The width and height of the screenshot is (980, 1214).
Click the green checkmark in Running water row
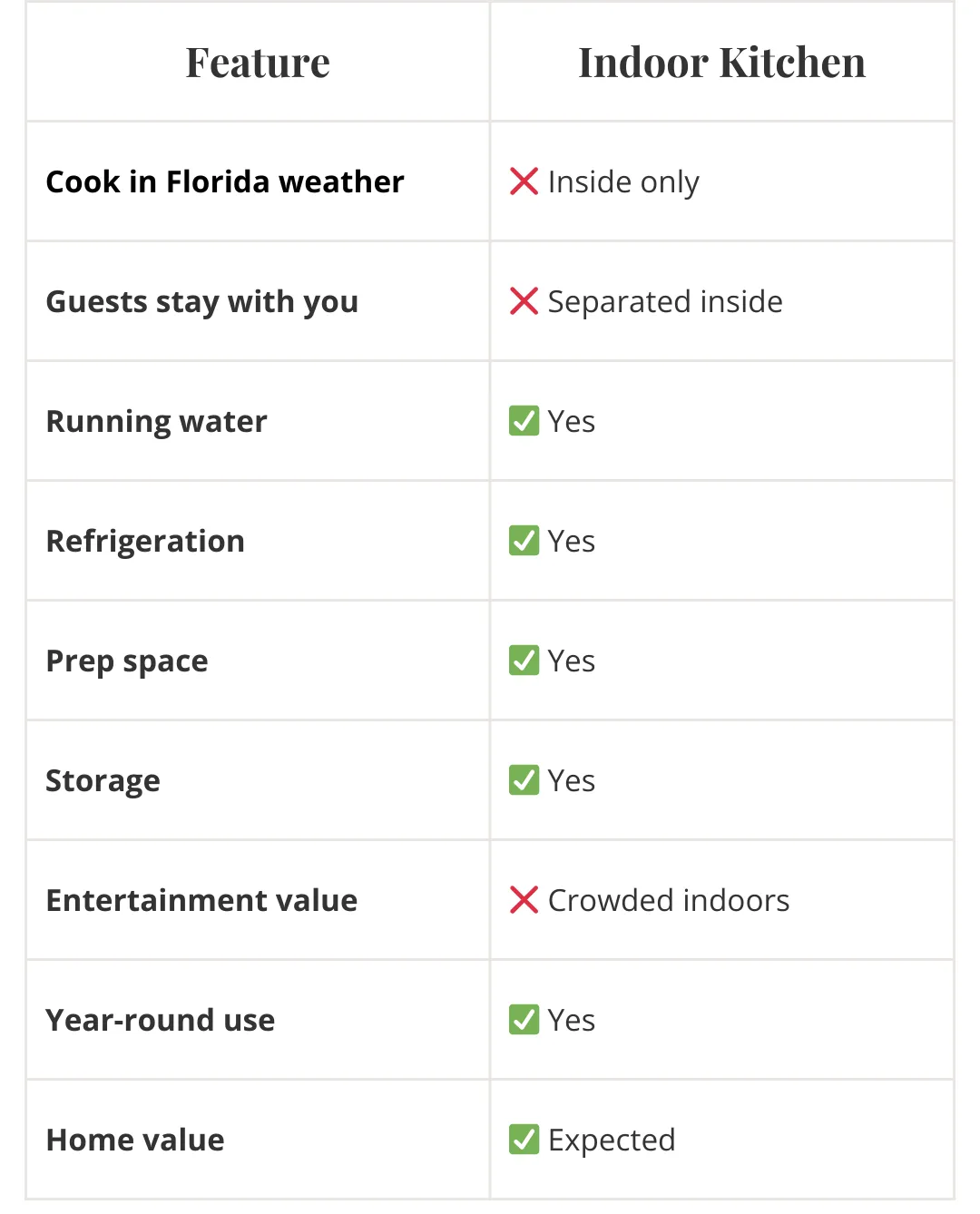pos(524,421)
